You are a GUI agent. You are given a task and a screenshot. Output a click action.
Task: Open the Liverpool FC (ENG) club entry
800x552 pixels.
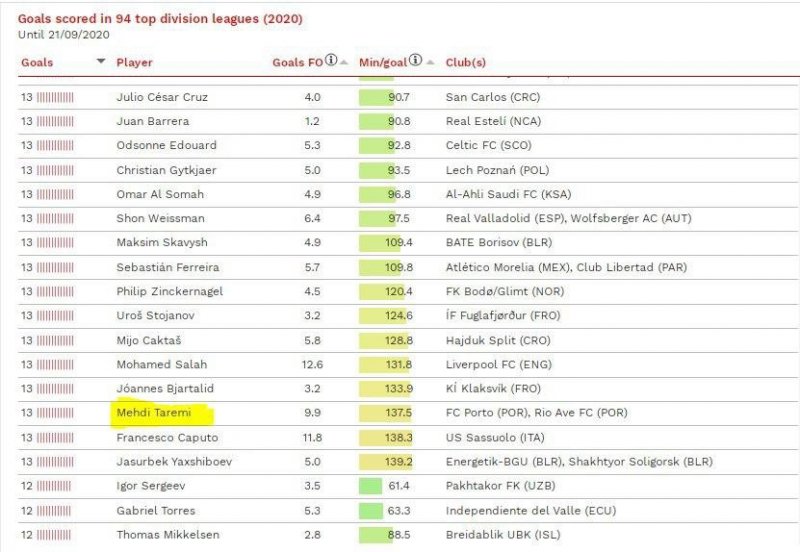tap(490, 365)
